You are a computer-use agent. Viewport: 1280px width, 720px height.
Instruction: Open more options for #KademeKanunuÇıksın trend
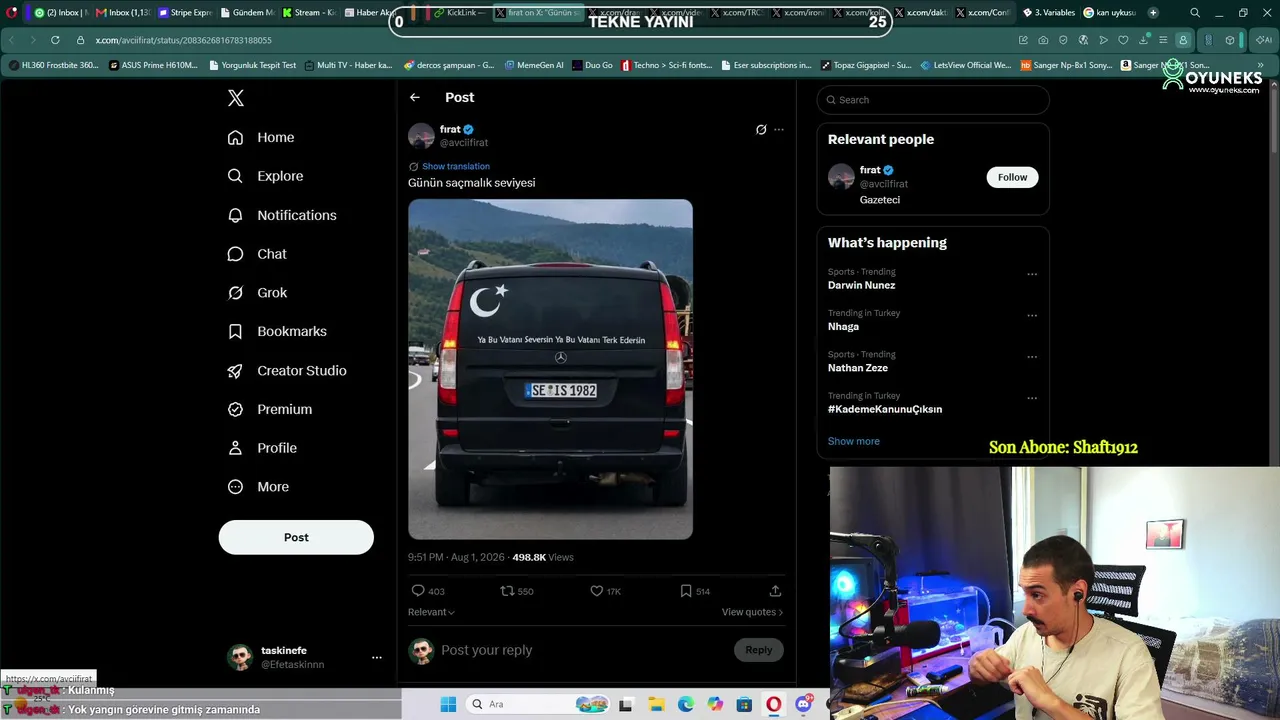(1032, 398)
